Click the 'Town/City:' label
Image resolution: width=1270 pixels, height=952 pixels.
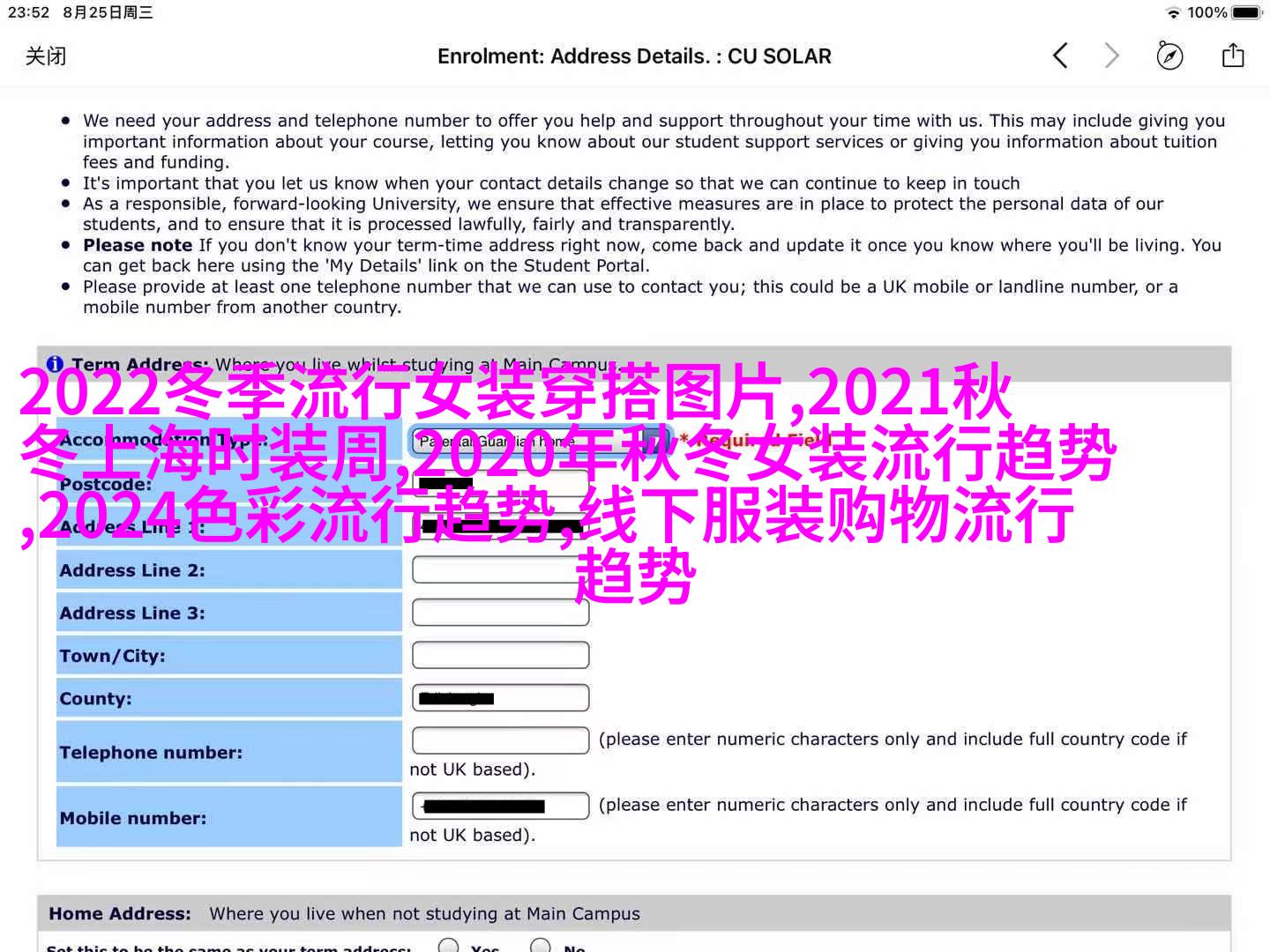point(112,656)
